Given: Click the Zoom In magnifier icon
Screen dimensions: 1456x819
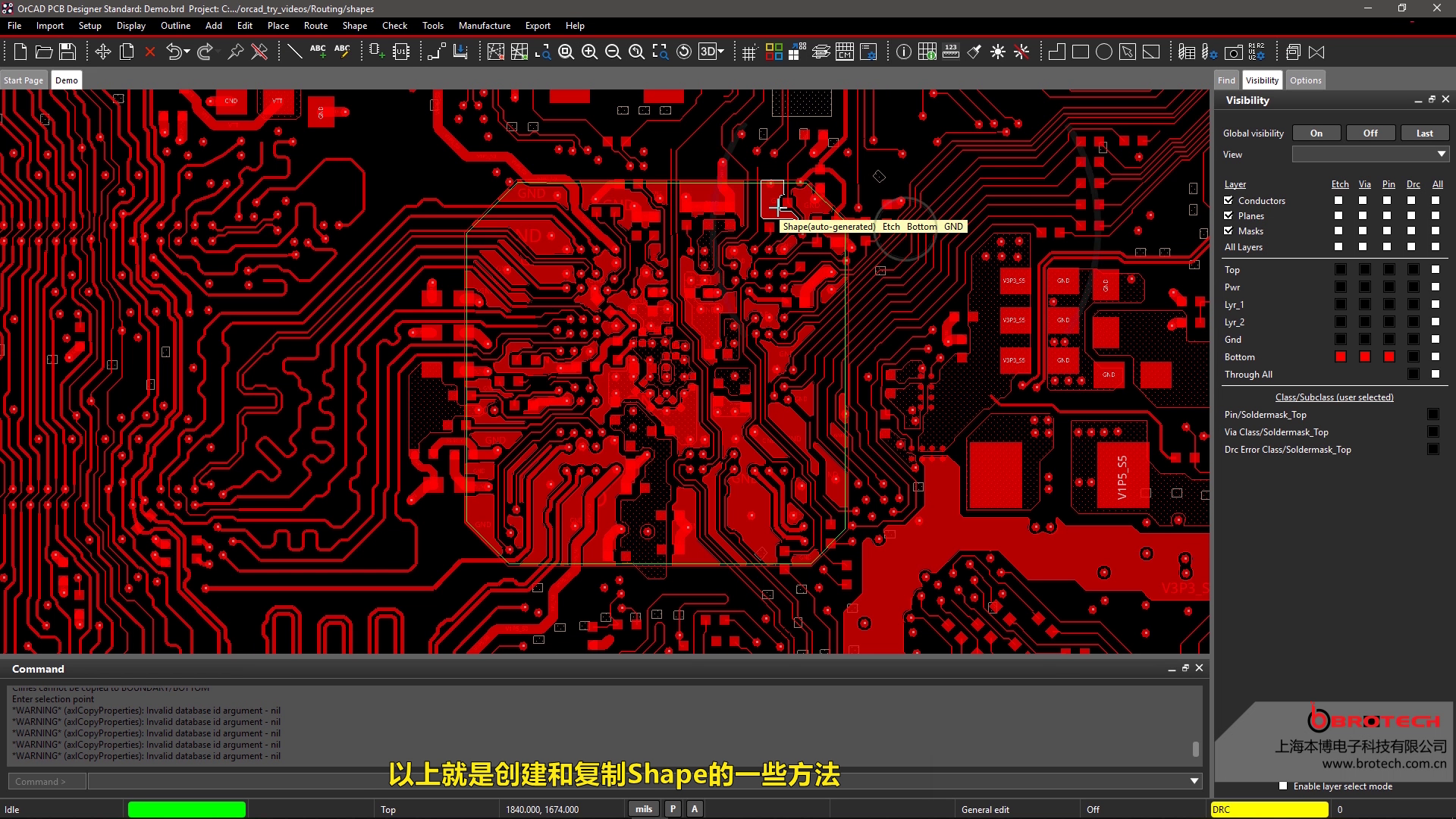Looking at the screenshot, I should 589,52.
